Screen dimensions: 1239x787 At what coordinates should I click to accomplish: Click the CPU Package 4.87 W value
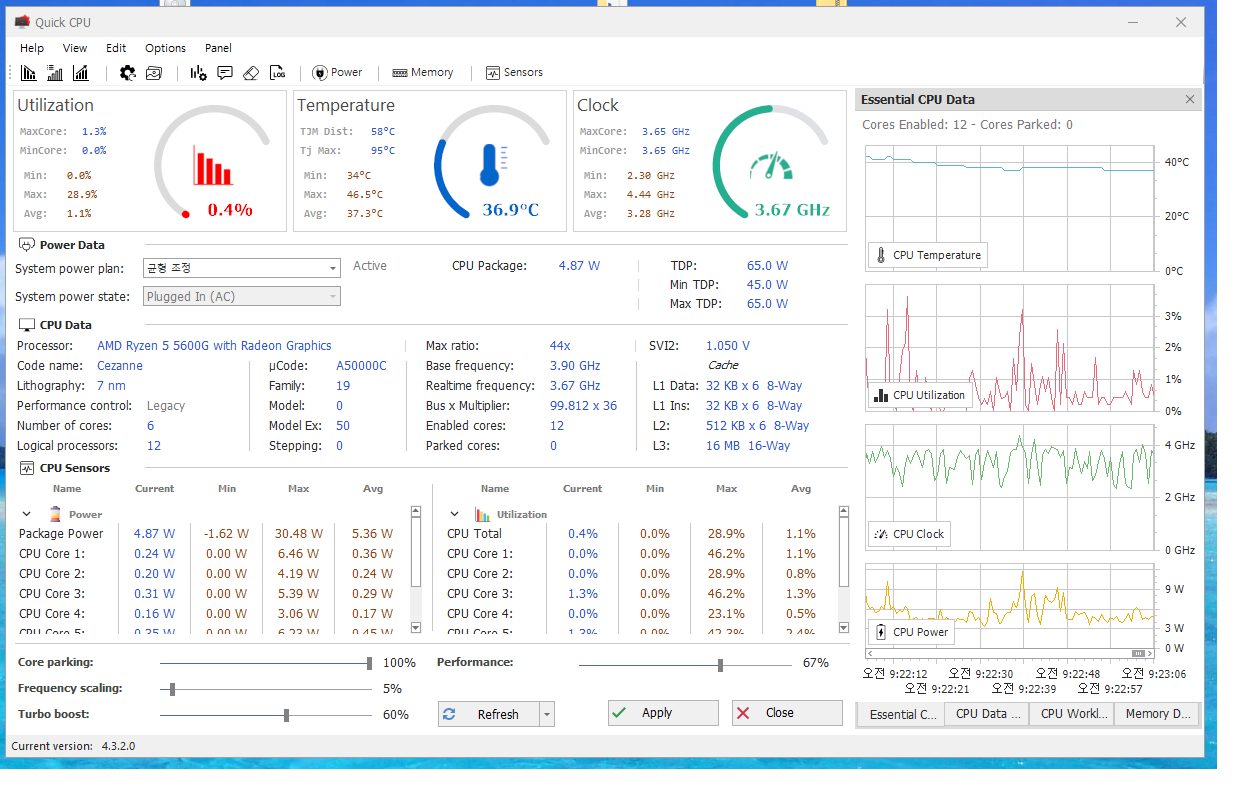[x=579, y=266]
